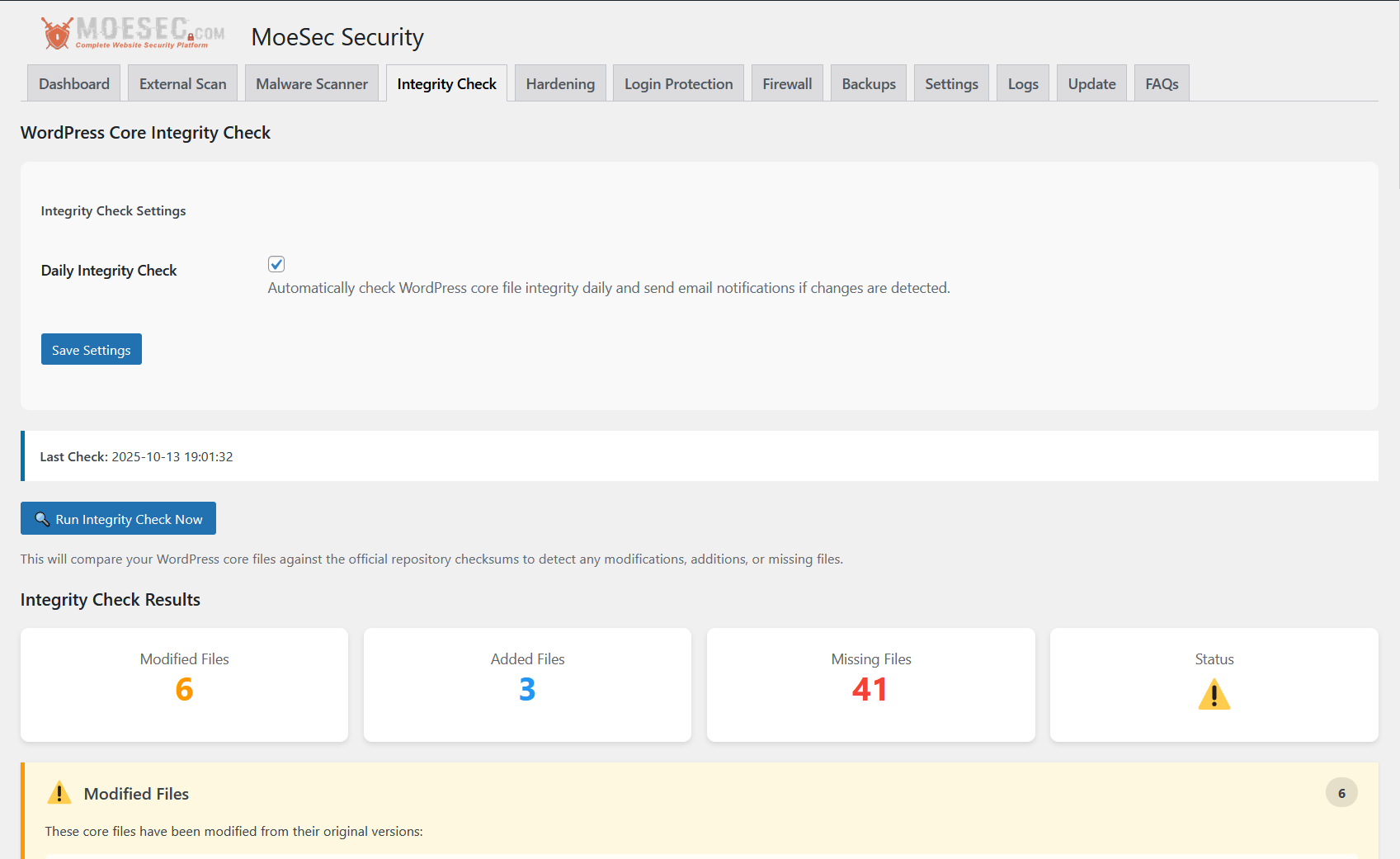Screen dimensions: 1400x859
Task: Click Run Integrity Check Now
Action: [x=118, y=519]
